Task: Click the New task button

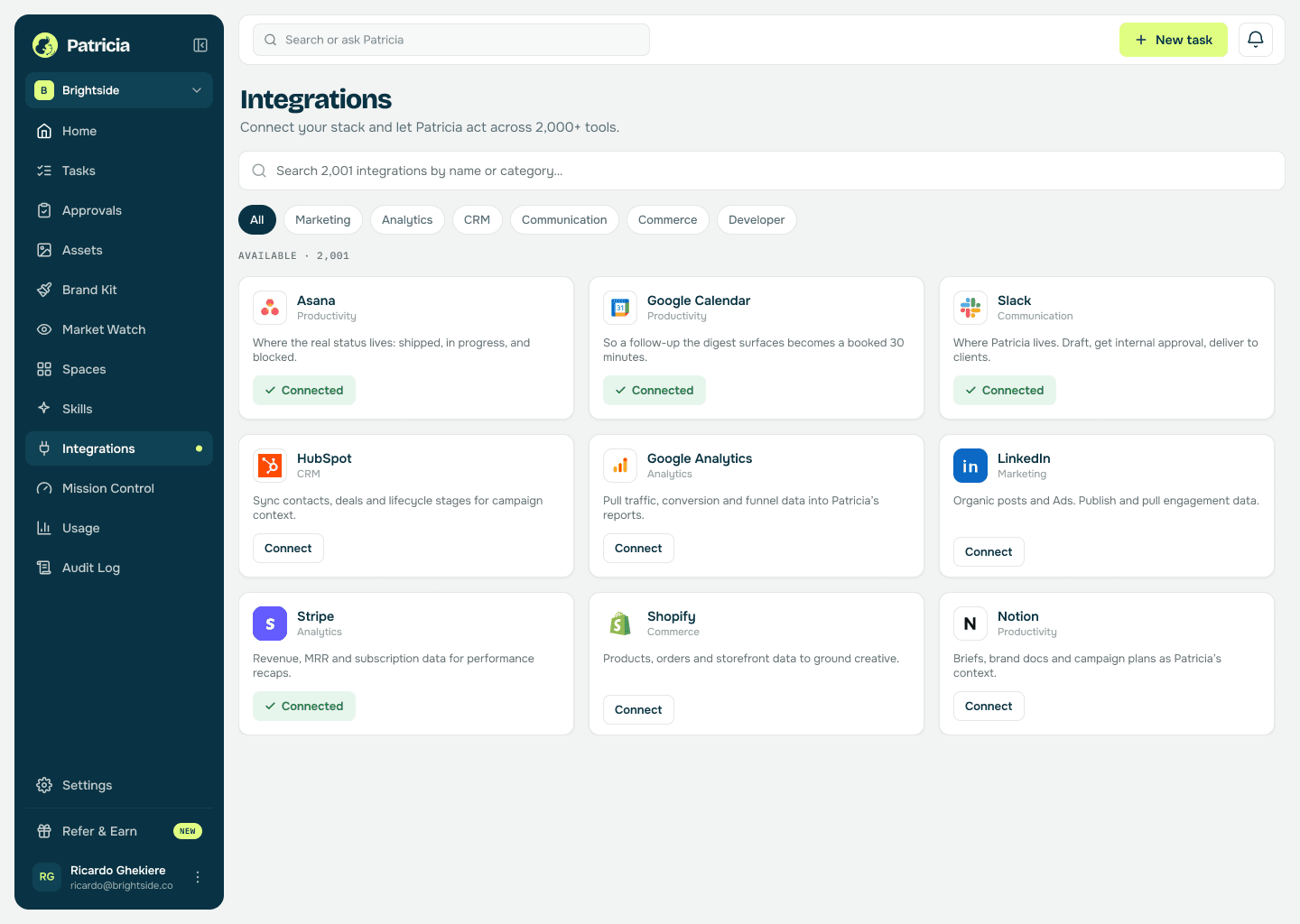Action: [1174, 40]
